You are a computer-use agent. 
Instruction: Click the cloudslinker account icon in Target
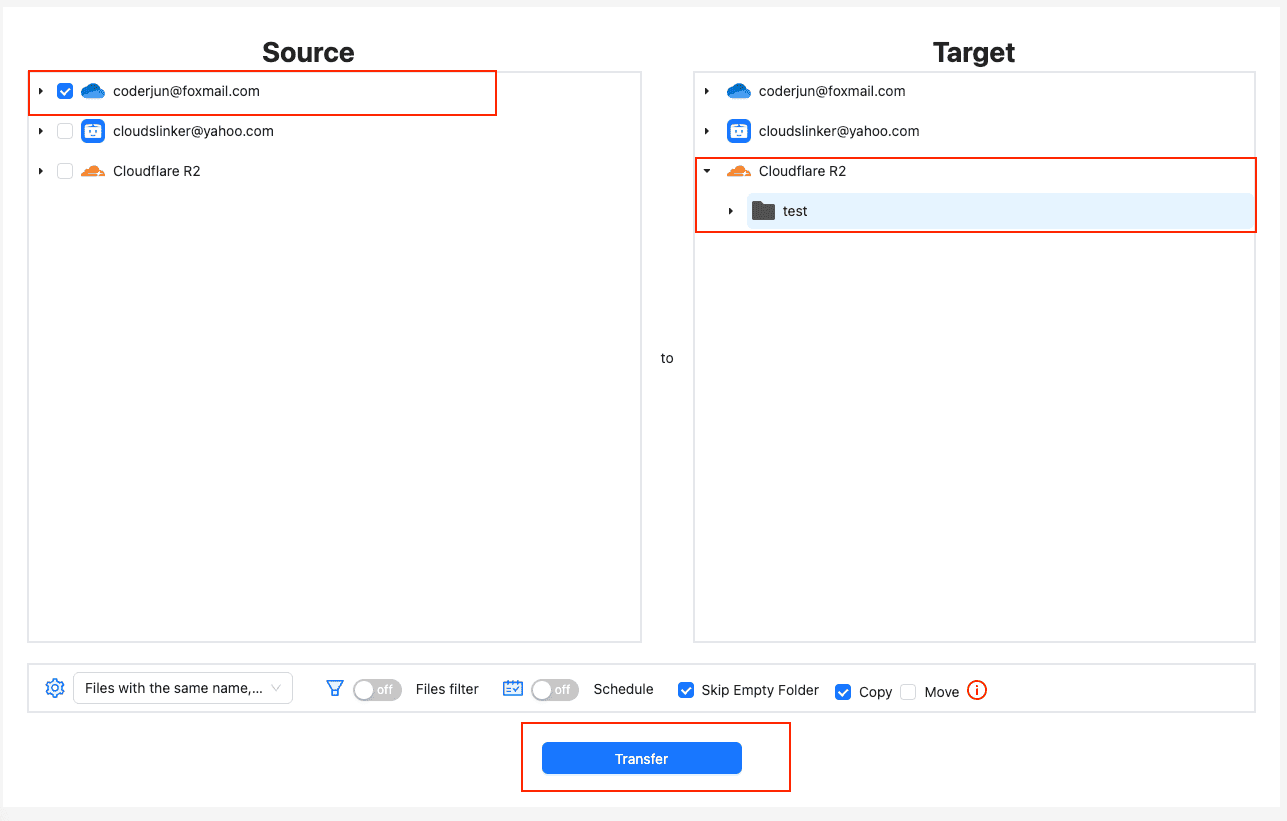click(x=739, y=131)
